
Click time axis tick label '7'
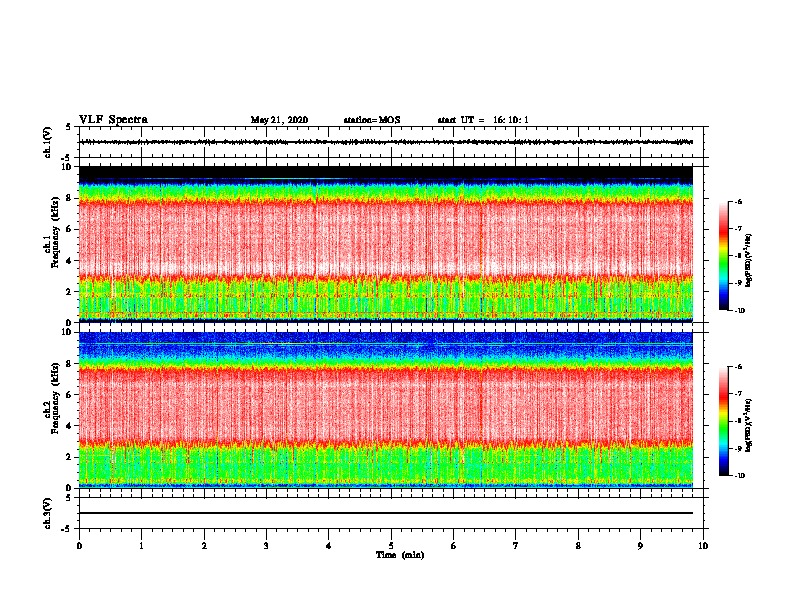(x=516, y=546)
